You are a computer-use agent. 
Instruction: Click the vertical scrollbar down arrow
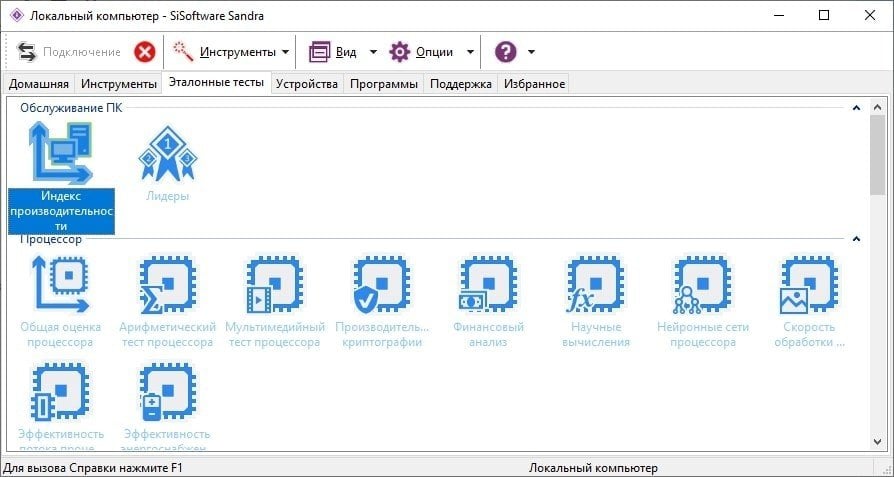click(878, 442)
